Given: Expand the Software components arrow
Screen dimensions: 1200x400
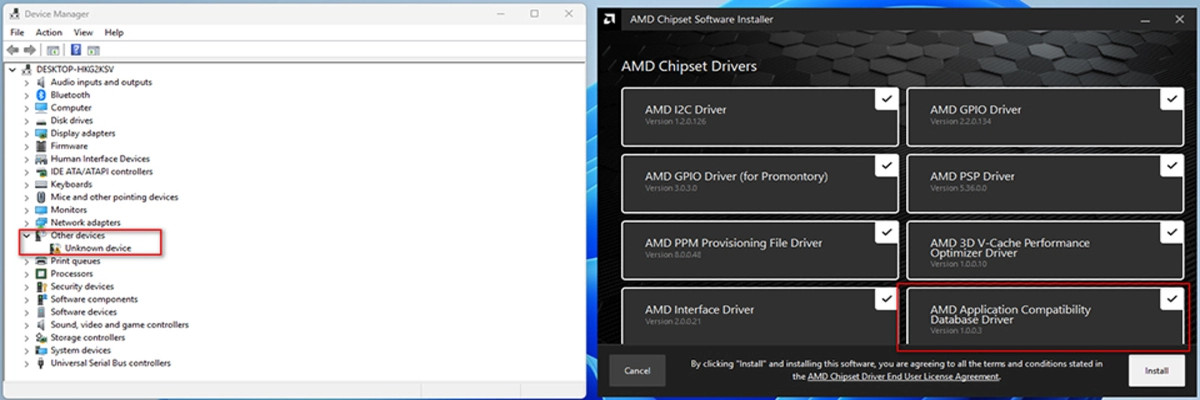Looking at the screenshot, I should 27,299.
